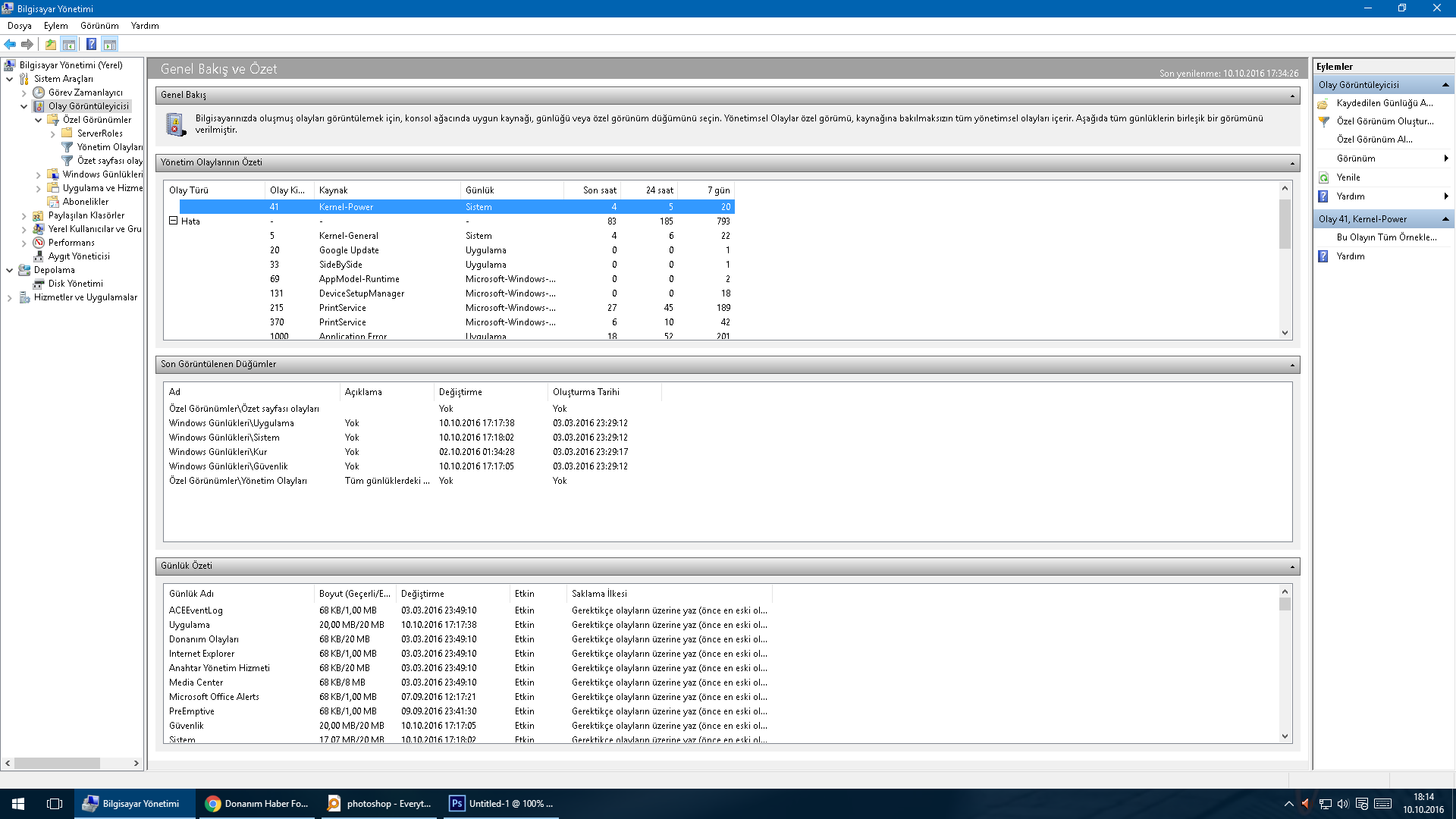
Task: Click the Up One Level folder icon
Action: click(50, 44)
